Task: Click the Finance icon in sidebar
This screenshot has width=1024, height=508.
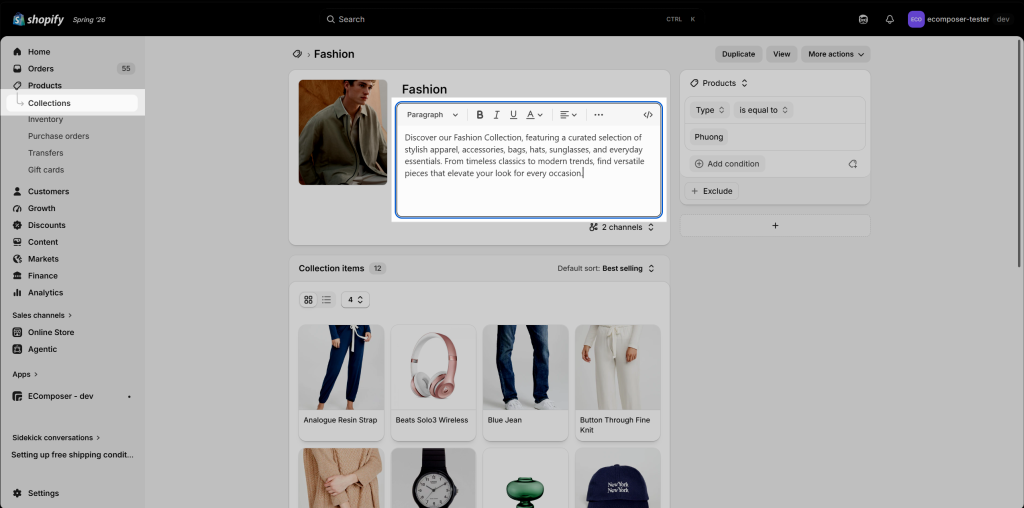Action: click(x=18, y=276)
